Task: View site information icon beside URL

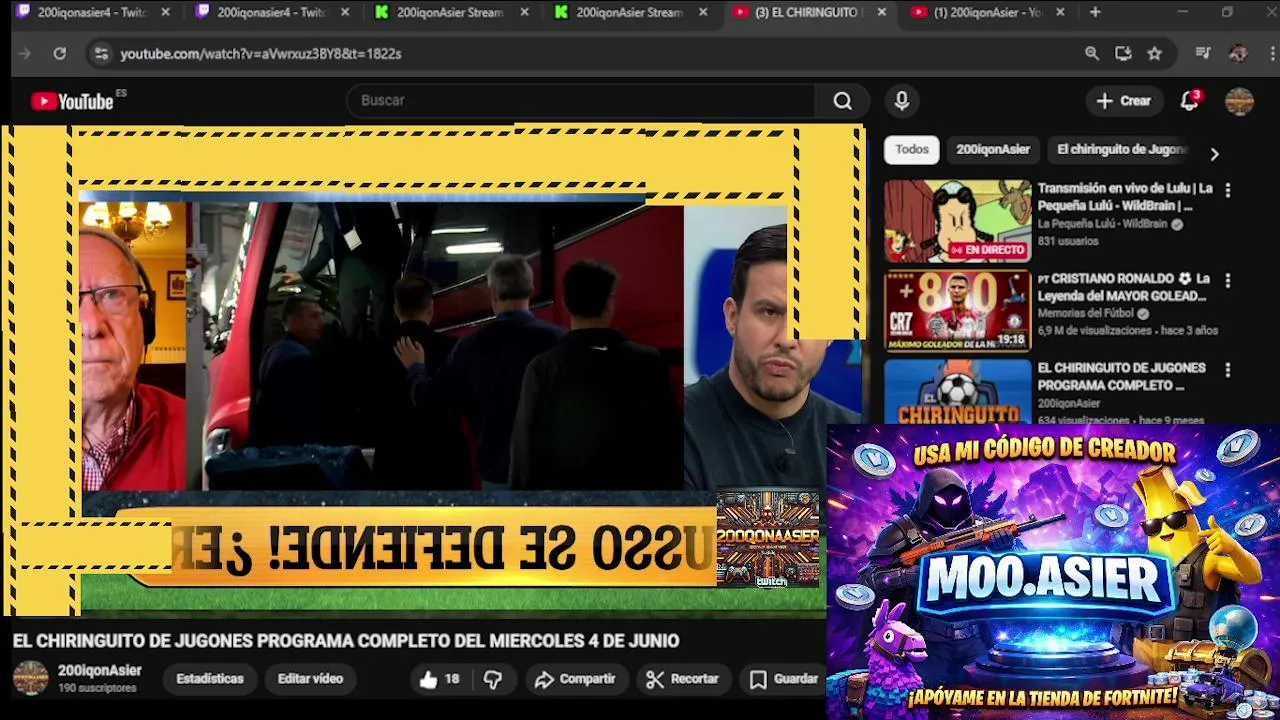Action: [x=100, y=54]
